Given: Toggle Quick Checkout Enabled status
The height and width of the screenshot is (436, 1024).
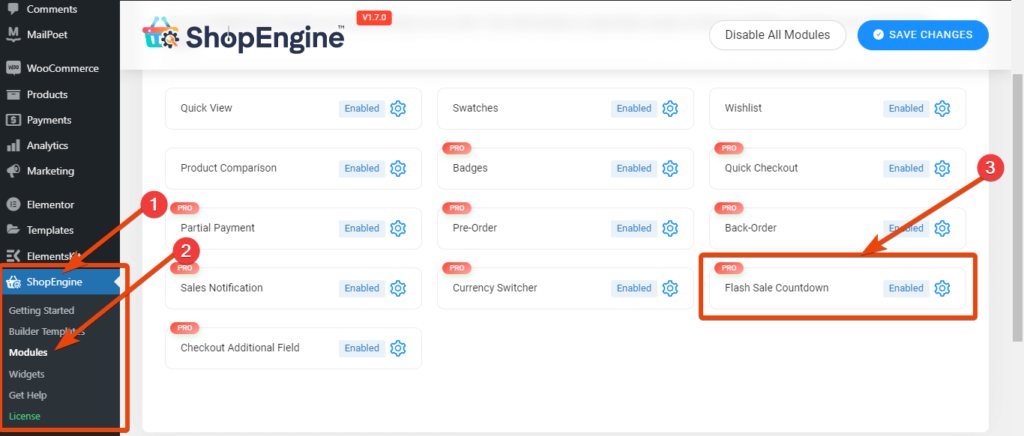Looking at the screenshot, I should tap(906, 168).
